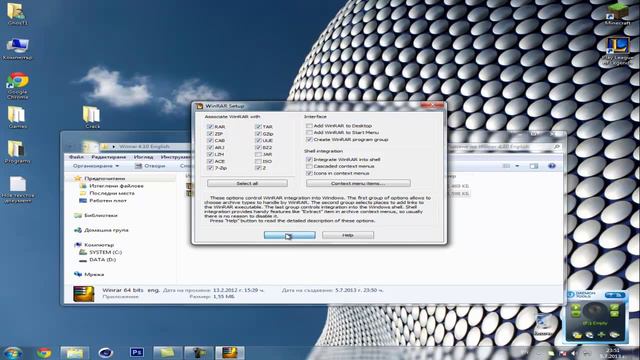Open the Recycle Bin desktop icon

544,325
